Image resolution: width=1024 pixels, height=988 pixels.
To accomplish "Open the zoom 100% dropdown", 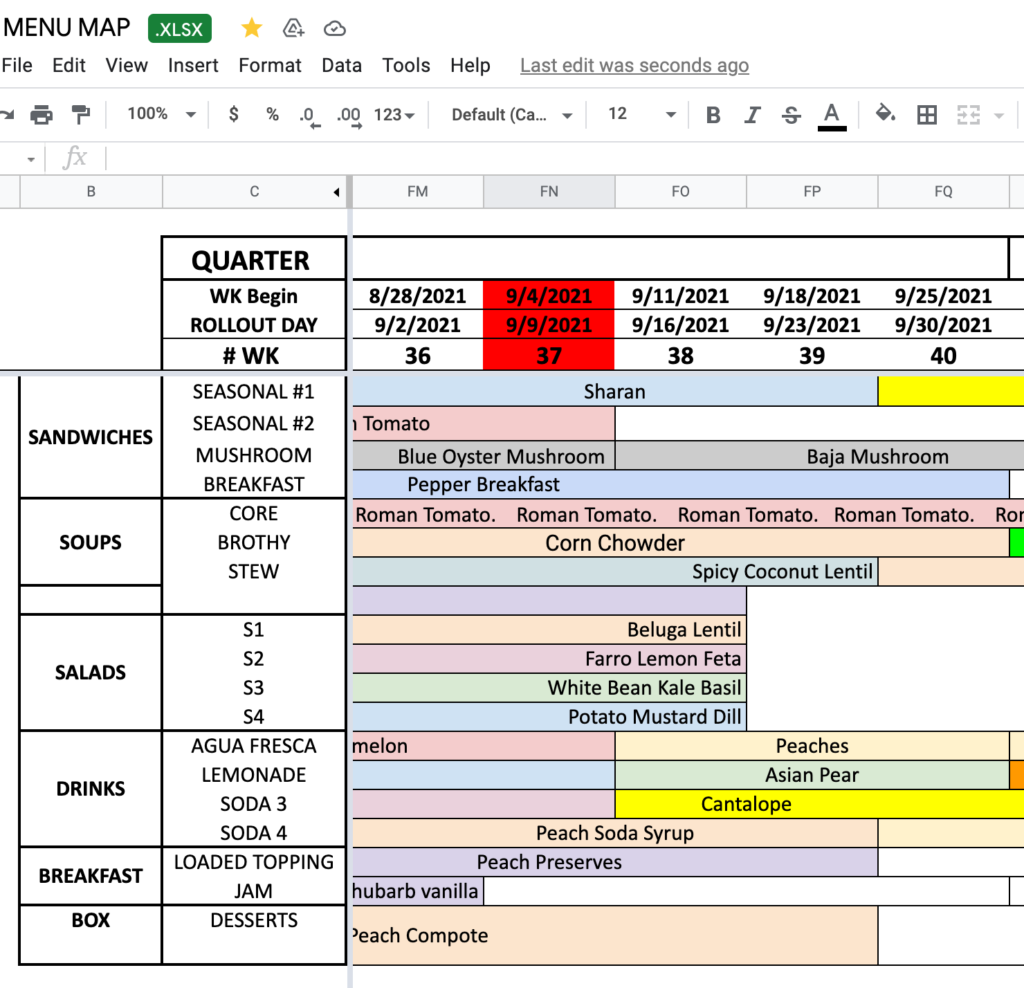I will click(161, 114).
